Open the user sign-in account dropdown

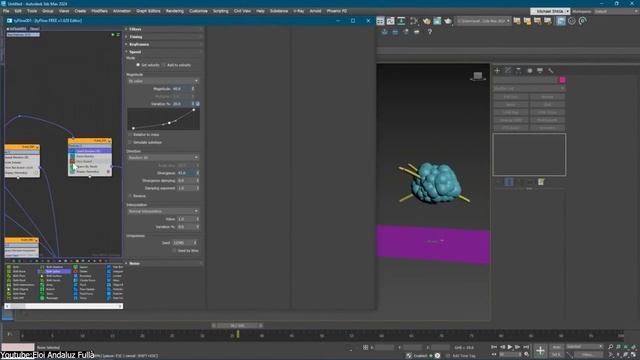pyautogui.click(x=550, y=11)
